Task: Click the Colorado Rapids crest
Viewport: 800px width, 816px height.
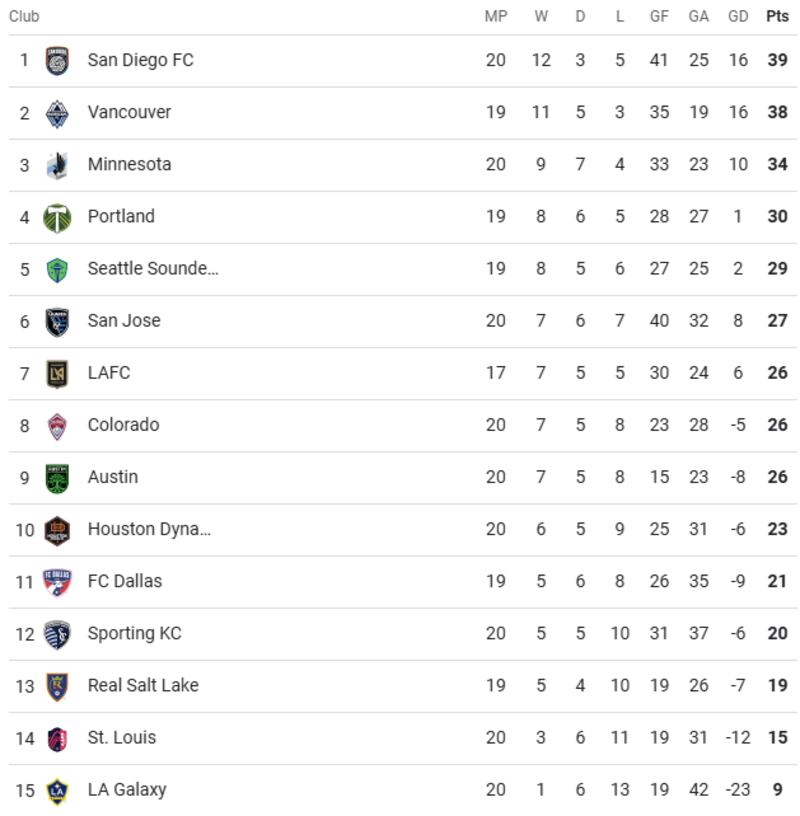Action: (57, 425)
